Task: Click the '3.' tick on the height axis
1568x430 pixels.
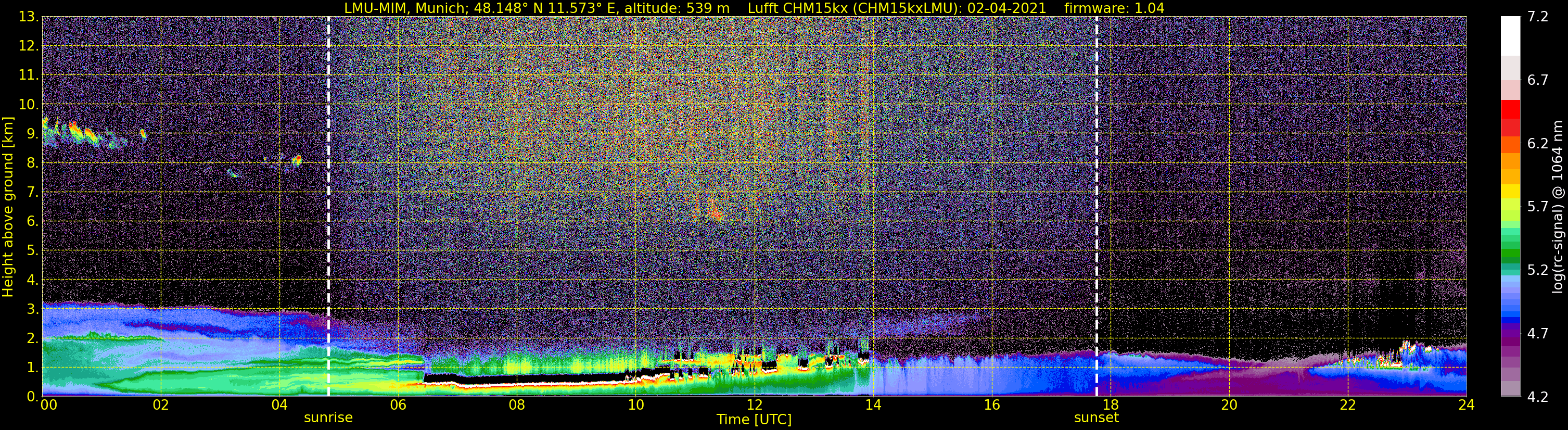Action: click(32, 309)
